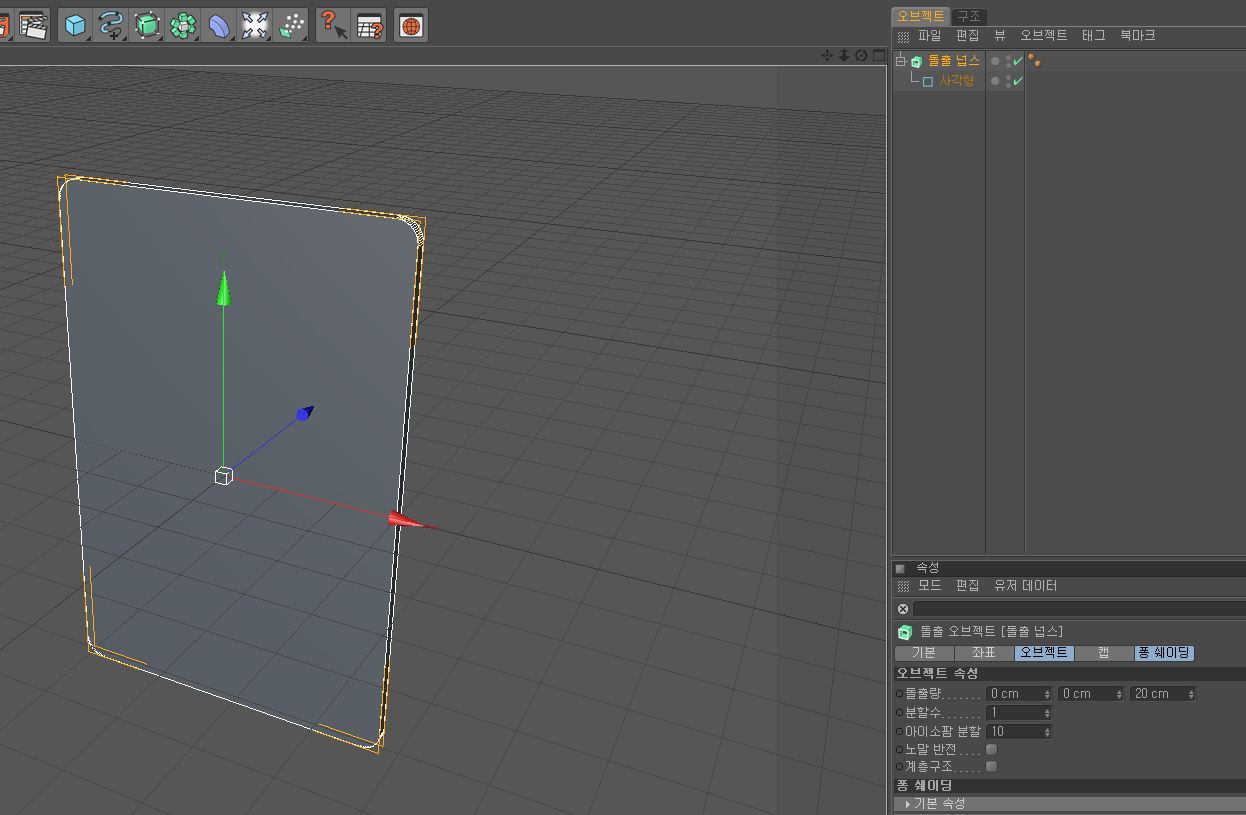1246x815 pixels.
Task: Select the 사각형 object row
Action: click(x=956, y=82)
